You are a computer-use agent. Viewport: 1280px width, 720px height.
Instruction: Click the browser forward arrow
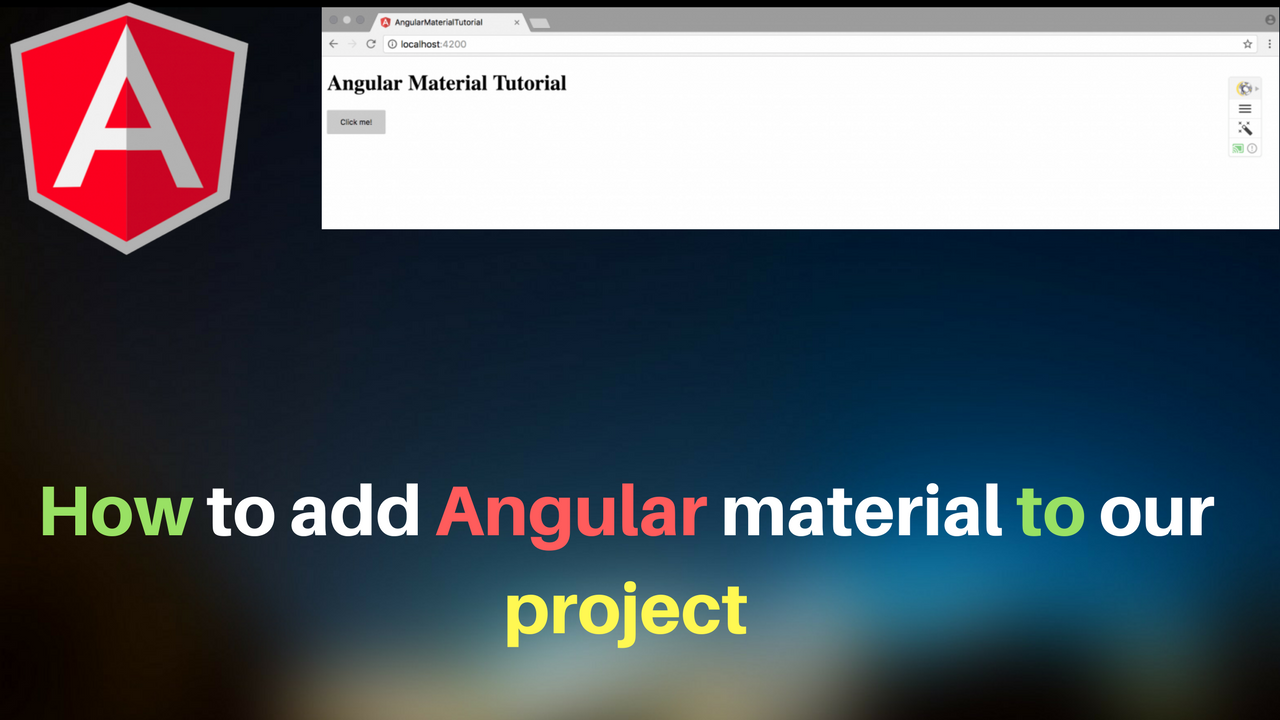click(352, 44)
